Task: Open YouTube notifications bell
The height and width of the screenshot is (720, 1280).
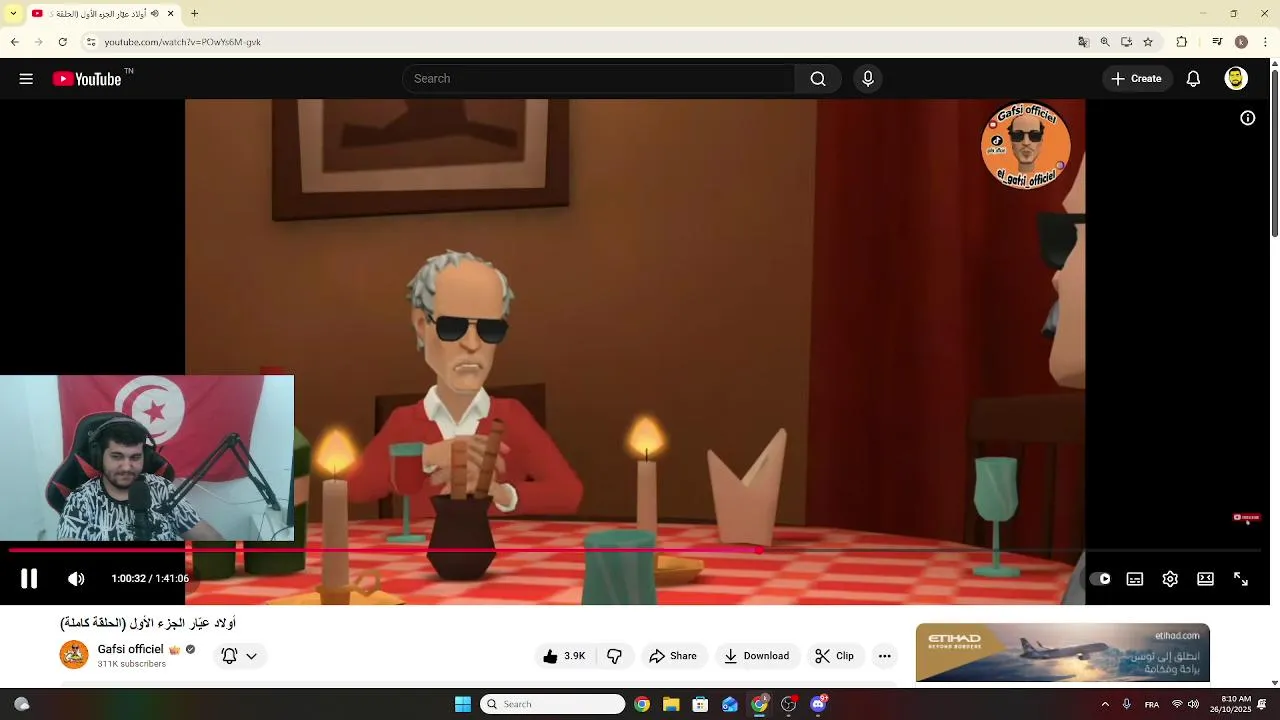Action: [x=1193, y=79]
